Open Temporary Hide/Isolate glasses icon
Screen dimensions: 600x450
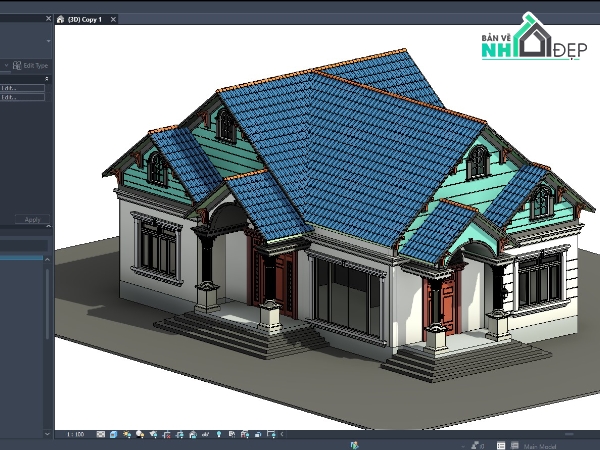[x=206, y=434]
